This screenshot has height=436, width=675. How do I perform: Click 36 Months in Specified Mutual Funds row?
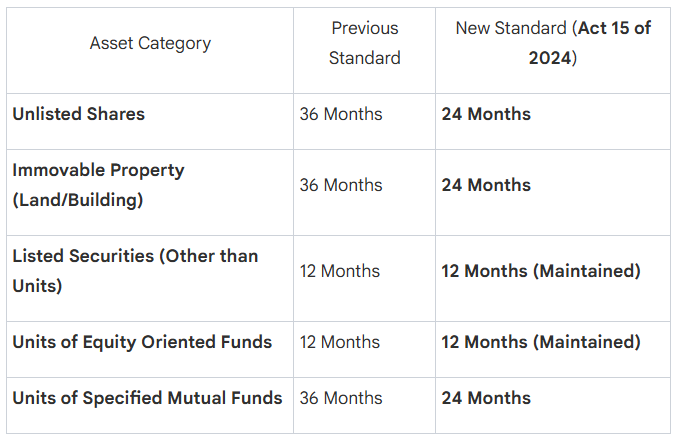(x=340, y=398)
